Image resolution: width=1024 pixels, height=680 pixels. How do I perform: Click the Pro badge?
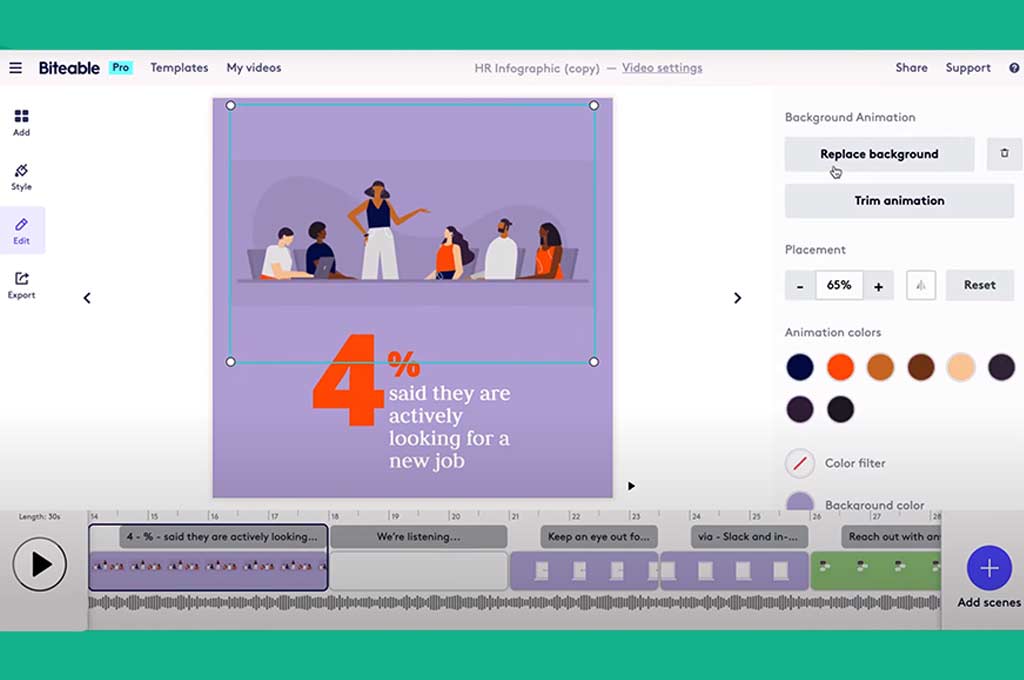(121, 67)
